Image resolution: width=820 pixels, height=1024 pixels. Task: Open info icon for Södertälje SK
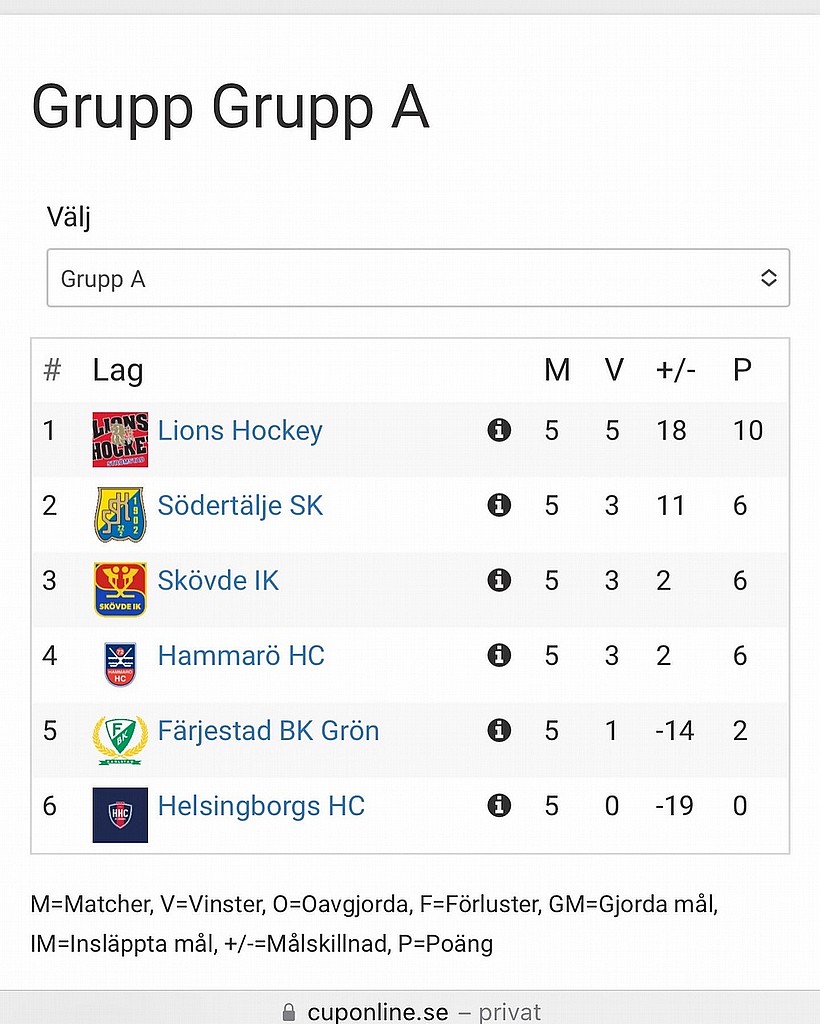pyautogui.click(x=499, y=505)
